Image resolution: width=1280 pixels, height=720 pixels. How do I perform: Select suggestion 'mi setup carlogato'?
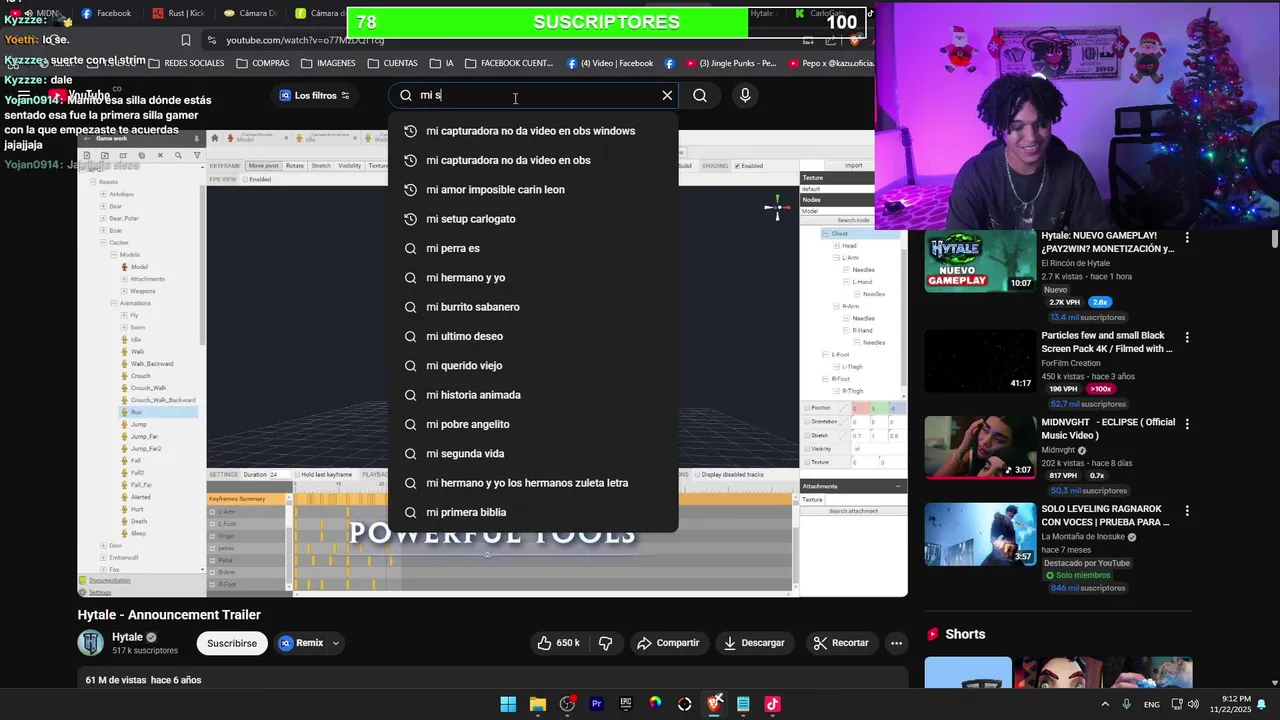coord(533,219)
